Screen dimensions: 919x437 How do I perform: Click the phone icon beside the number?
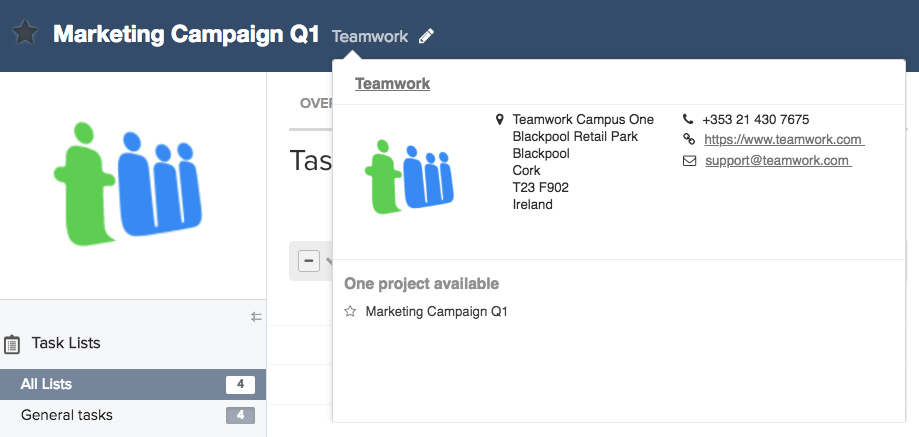[688, 120]
